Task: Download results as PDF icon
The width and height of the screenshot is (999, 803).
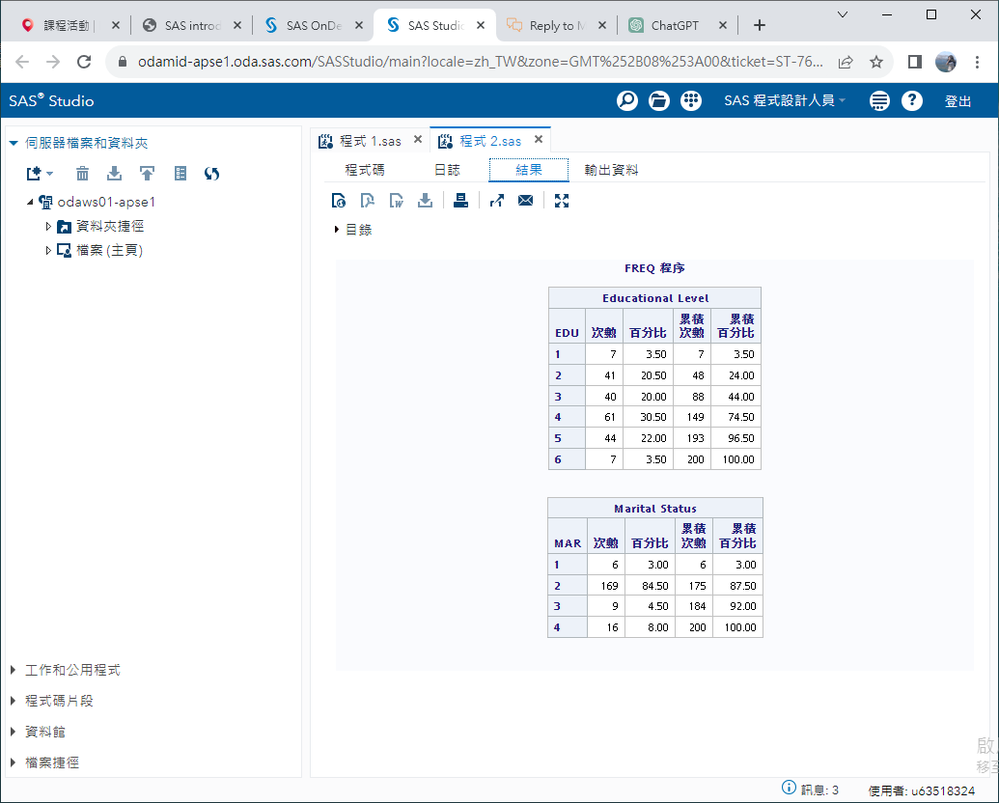Action: click(x=367, y=201)
